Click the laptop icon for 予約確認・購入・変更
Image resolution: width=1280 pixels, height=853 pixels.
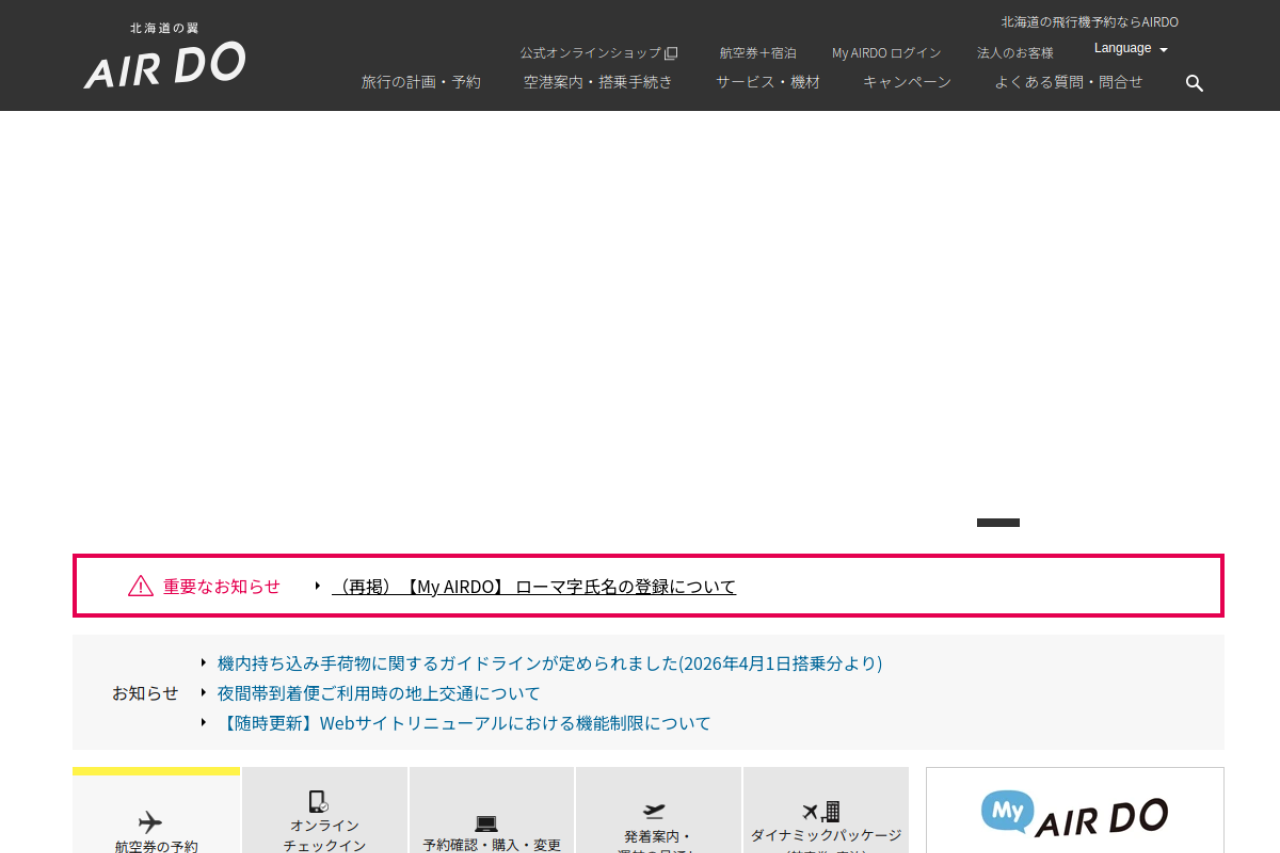point(487,824)
